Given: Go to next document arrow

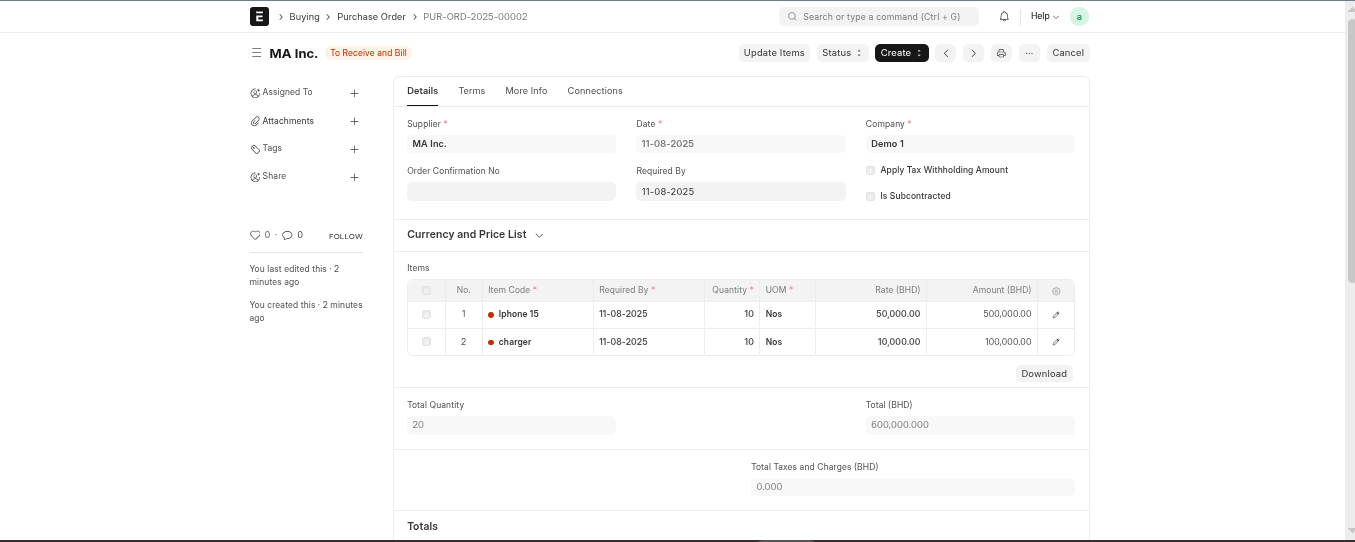Looking at the screenshot, I should (x=973, y=53).
